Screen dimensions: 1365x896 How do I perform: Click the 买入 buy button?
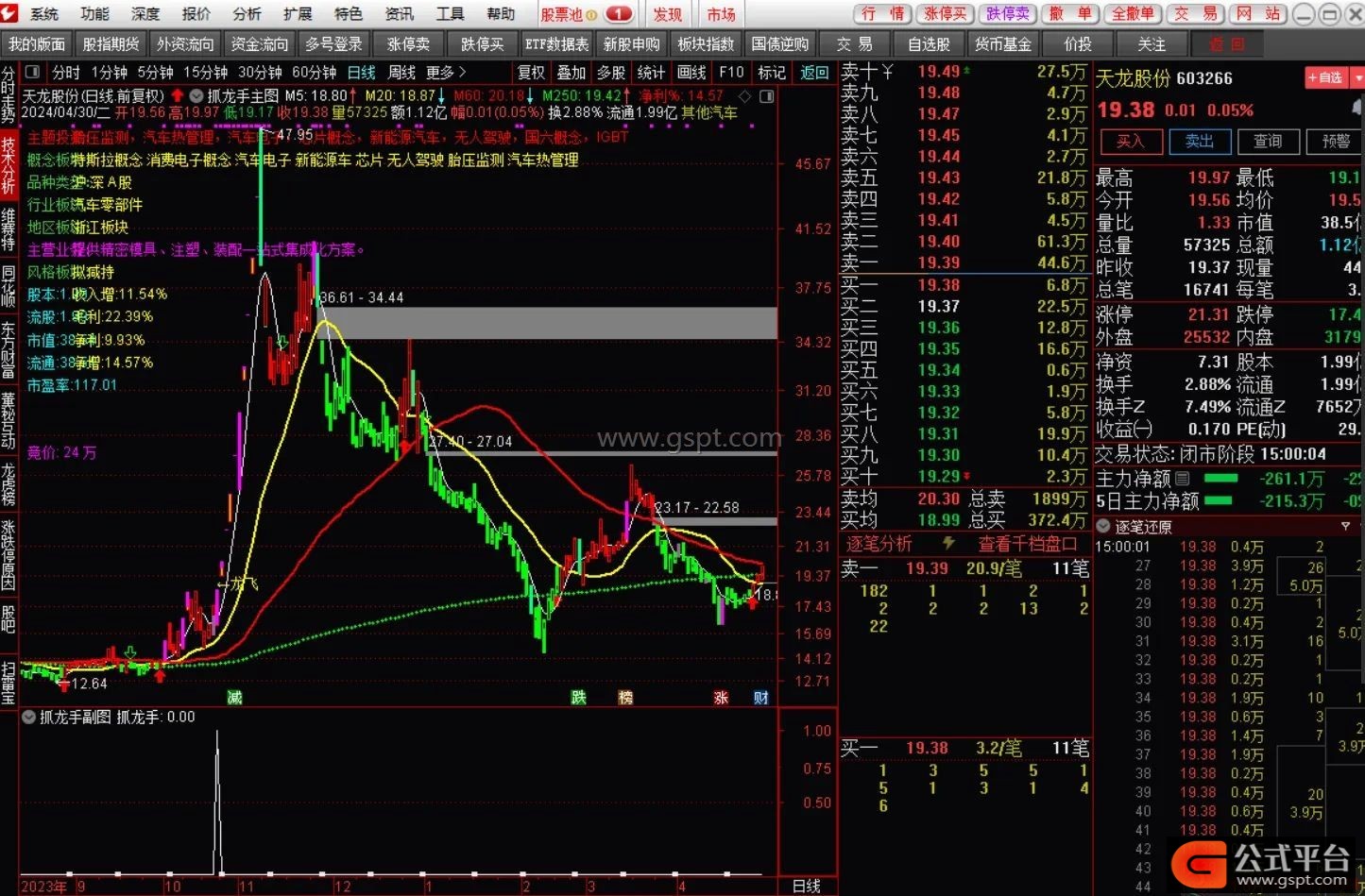1130,142
